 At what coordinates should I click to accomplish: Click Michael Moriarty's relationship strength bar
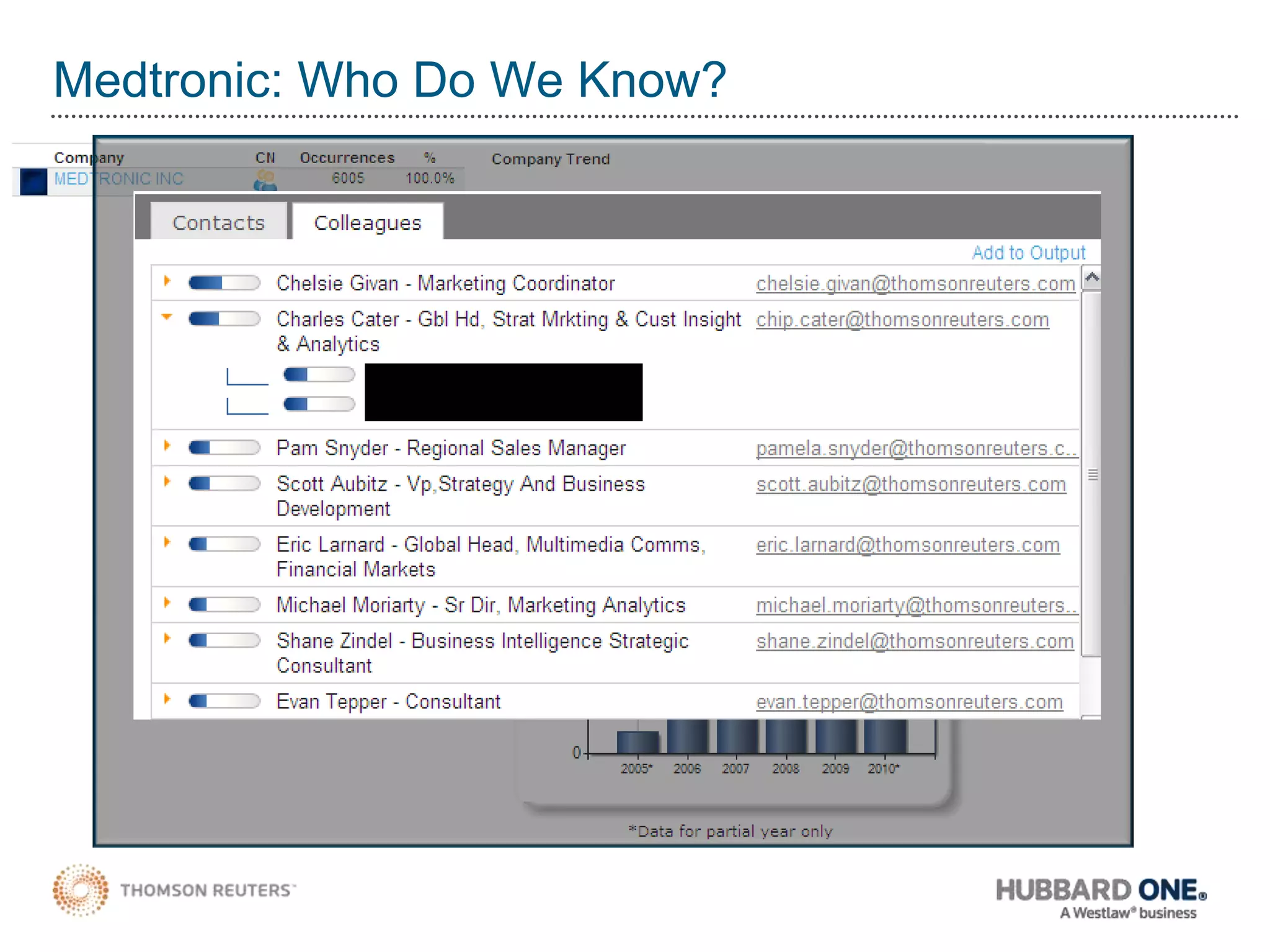point(224,604)
